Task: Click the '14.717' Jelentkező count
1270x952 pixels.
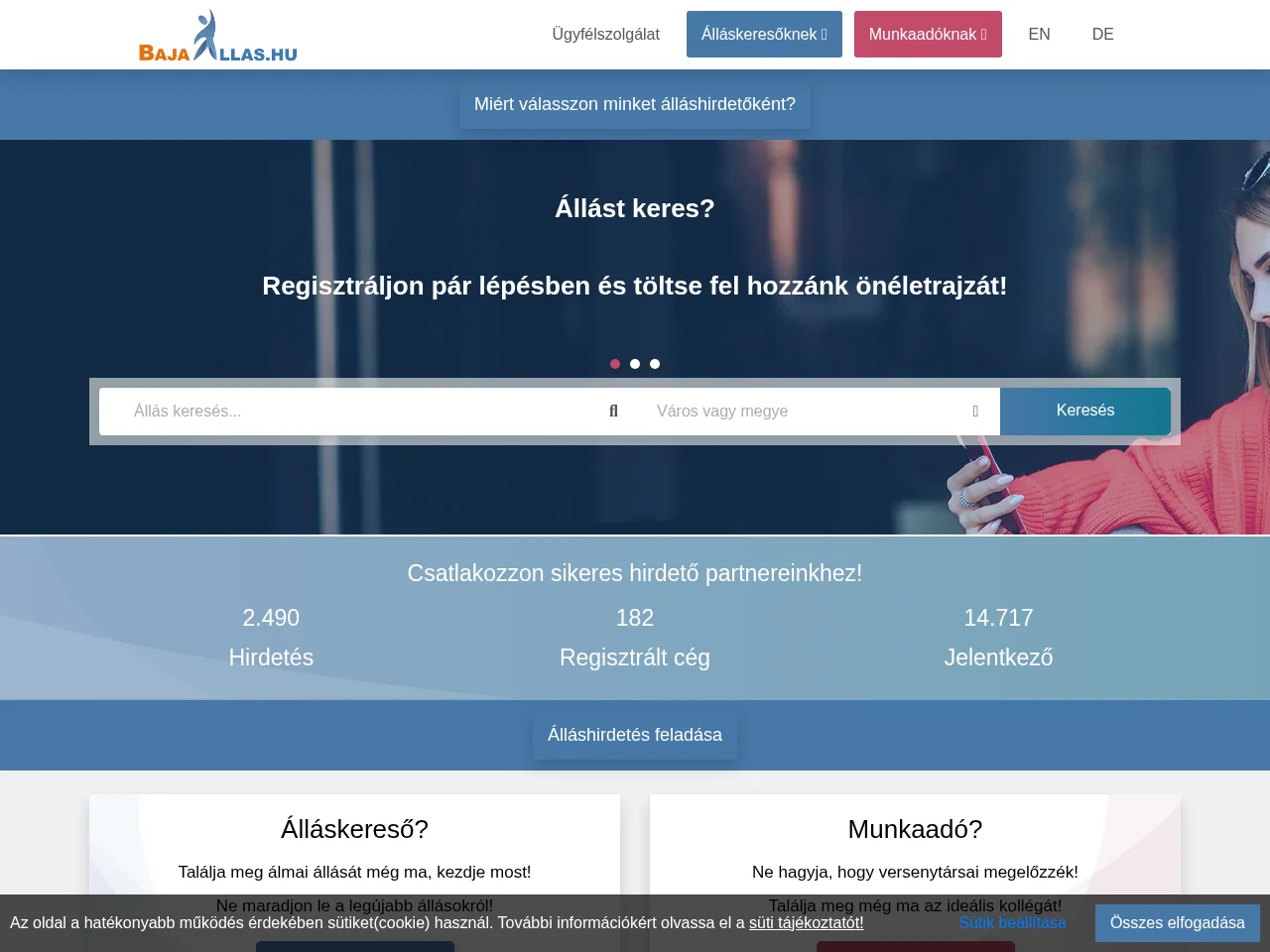Action: [x=999, y=618]
